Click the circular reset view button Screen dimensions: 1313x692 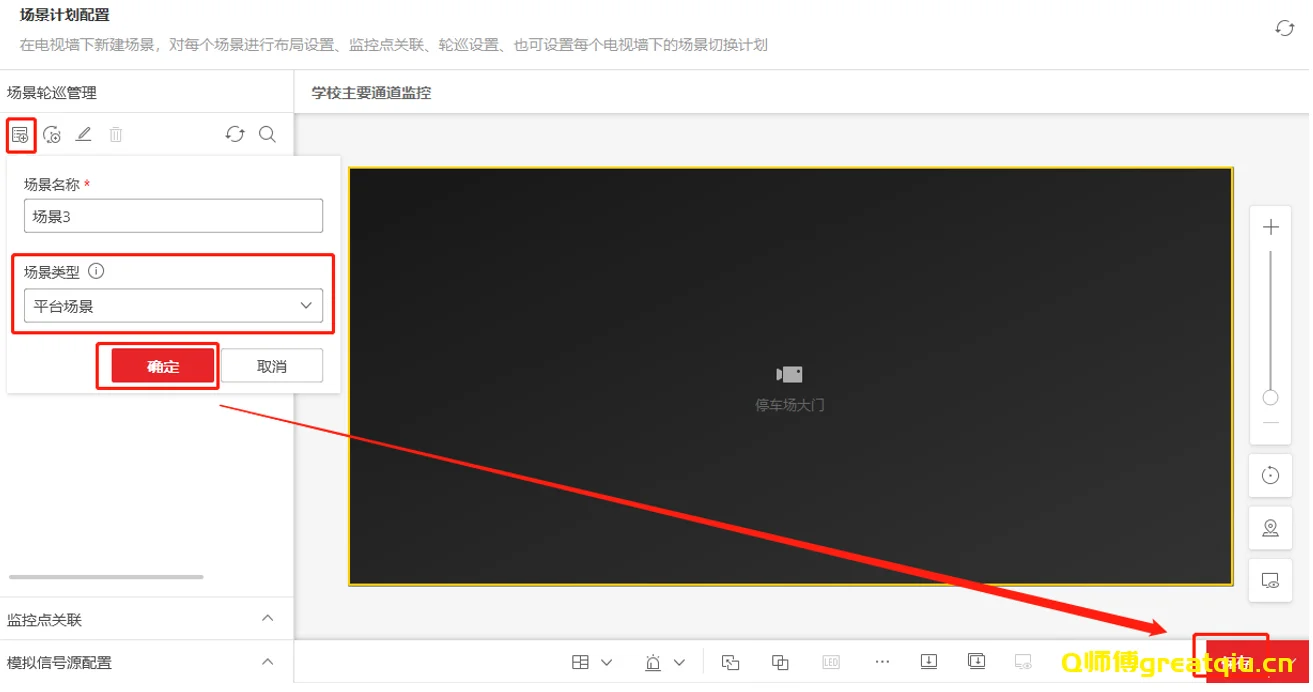point(1271,476)
